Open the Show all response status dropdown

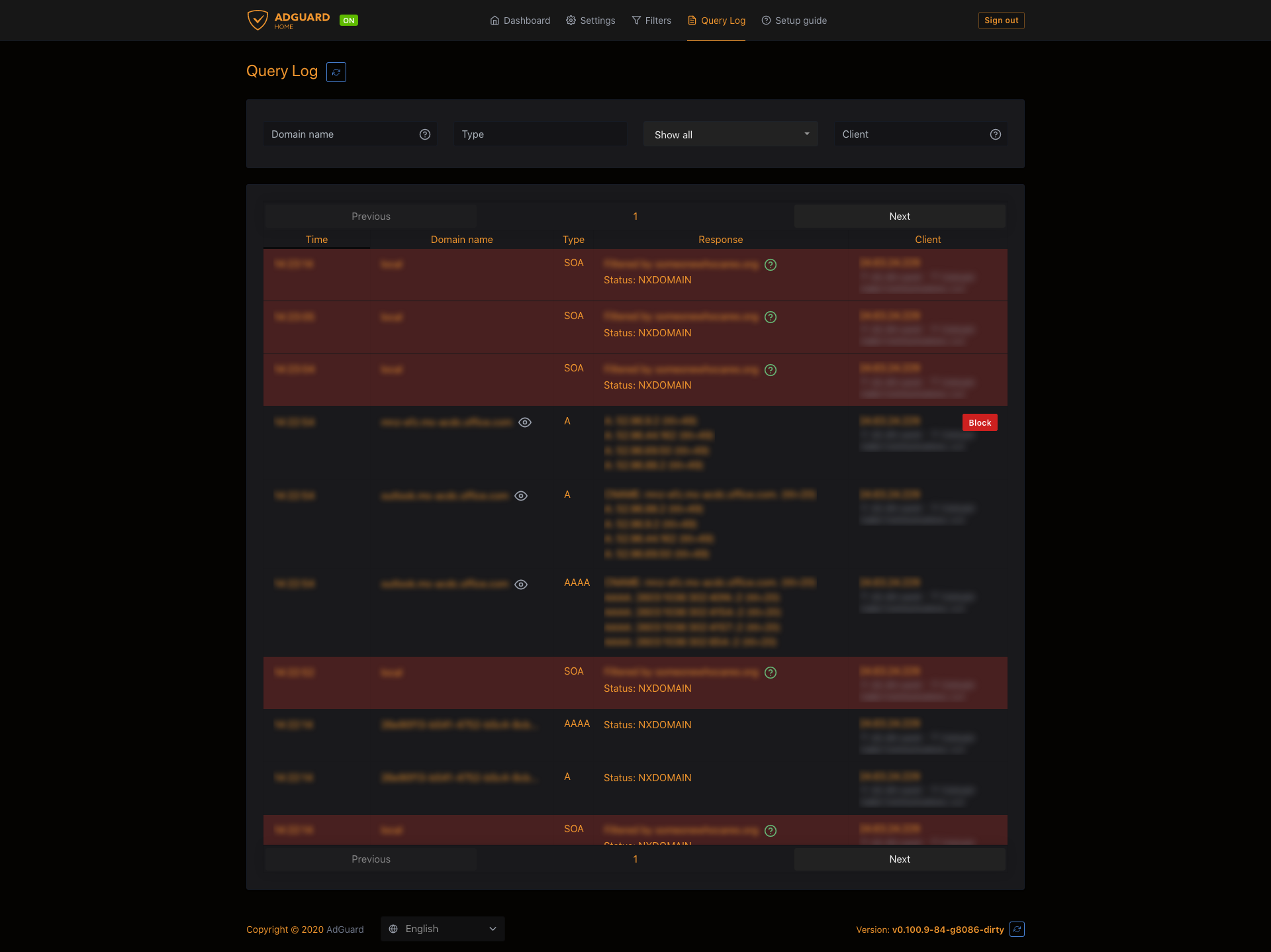tap(731, 134)
